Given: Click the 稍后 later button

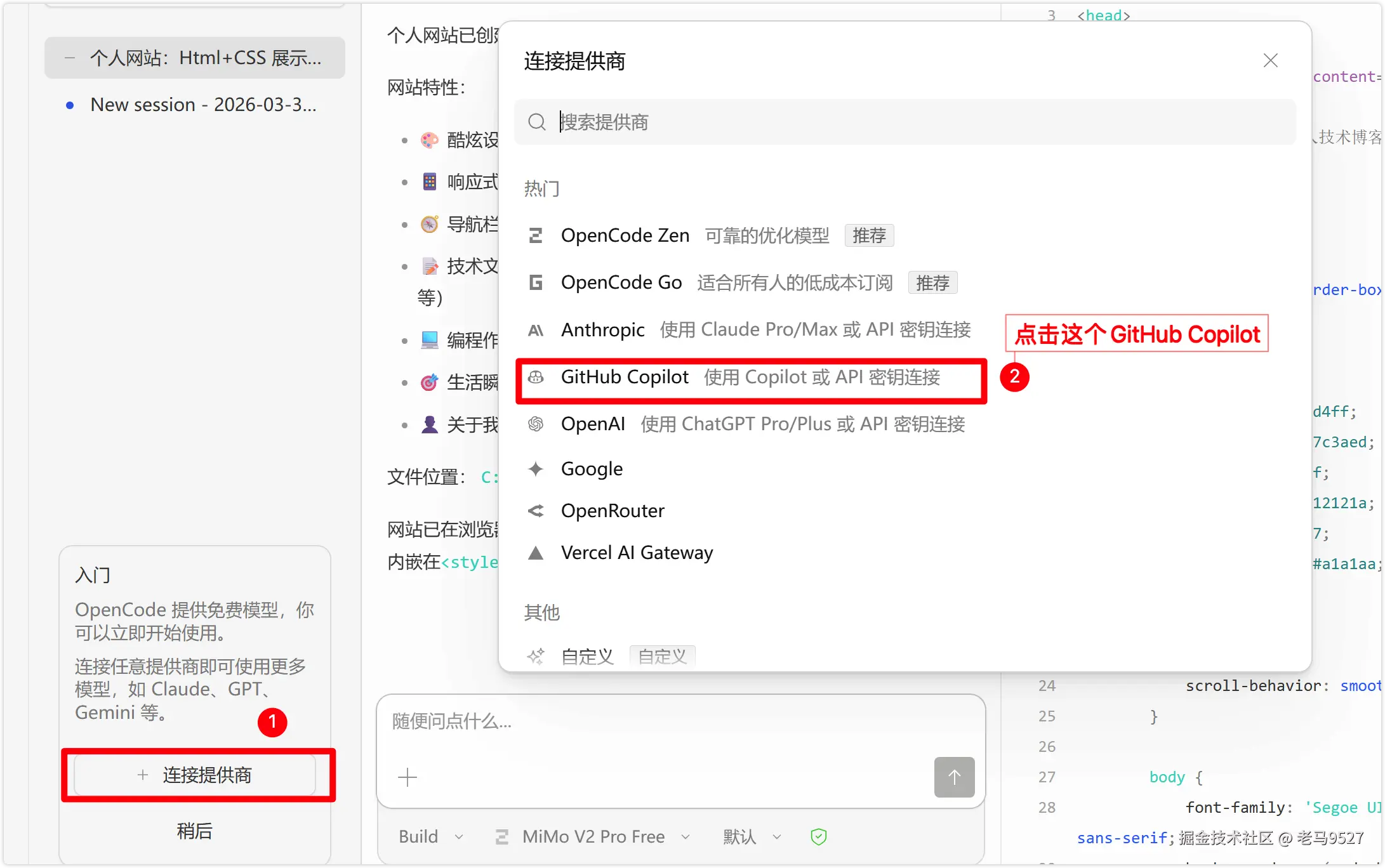Looking at the screenshot, I should pos(194,831).
